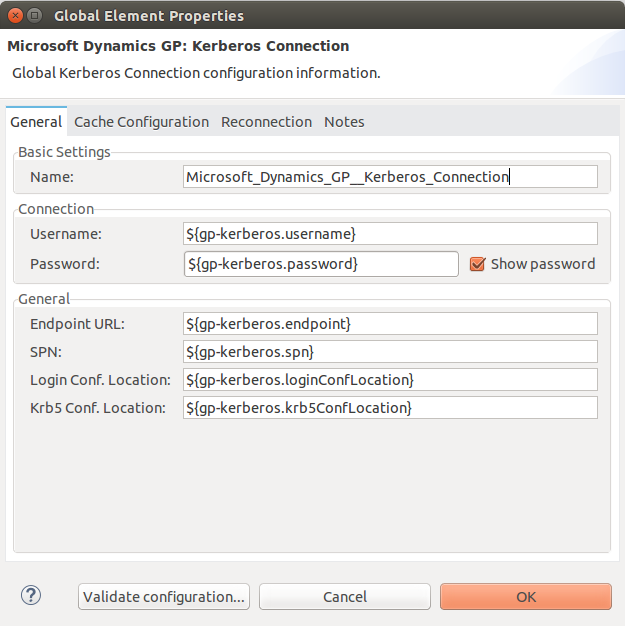Click the SPN input field
This screenshot has height=626, width=625.
tap(390, 352)
